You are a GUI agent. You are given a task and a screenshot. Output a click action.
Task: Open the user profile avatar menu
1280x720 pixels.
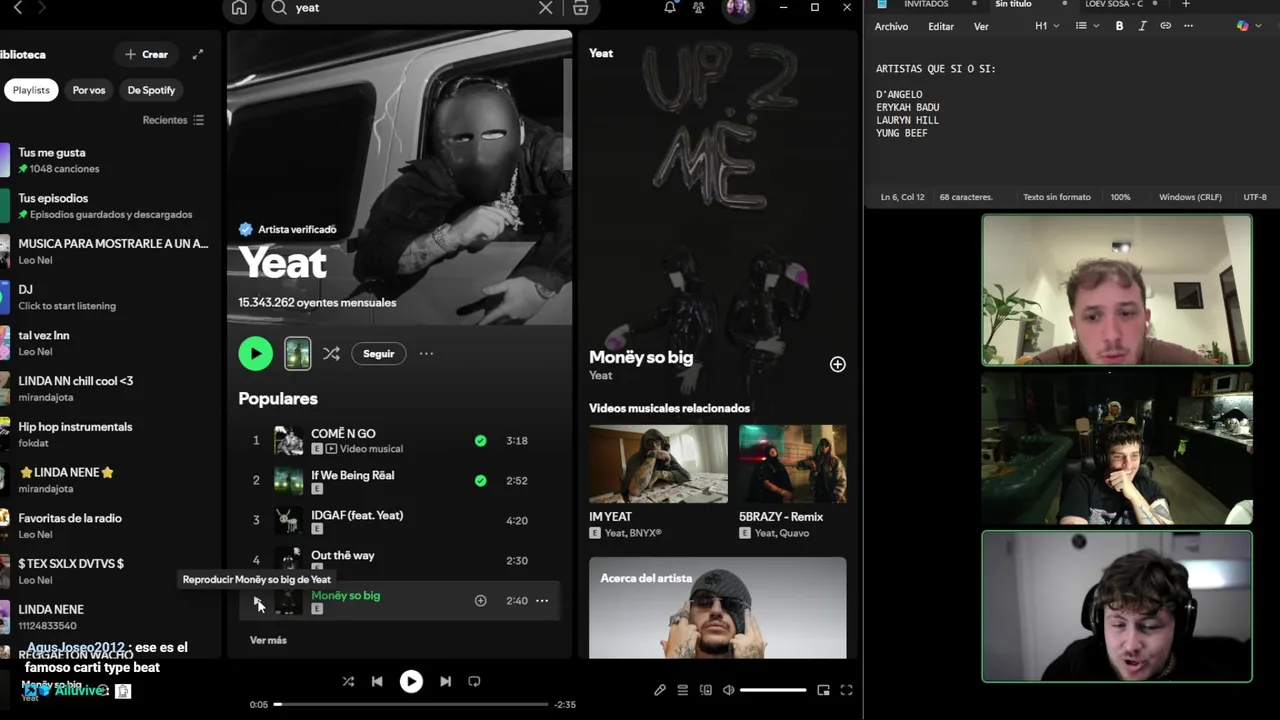coord(738,8)
